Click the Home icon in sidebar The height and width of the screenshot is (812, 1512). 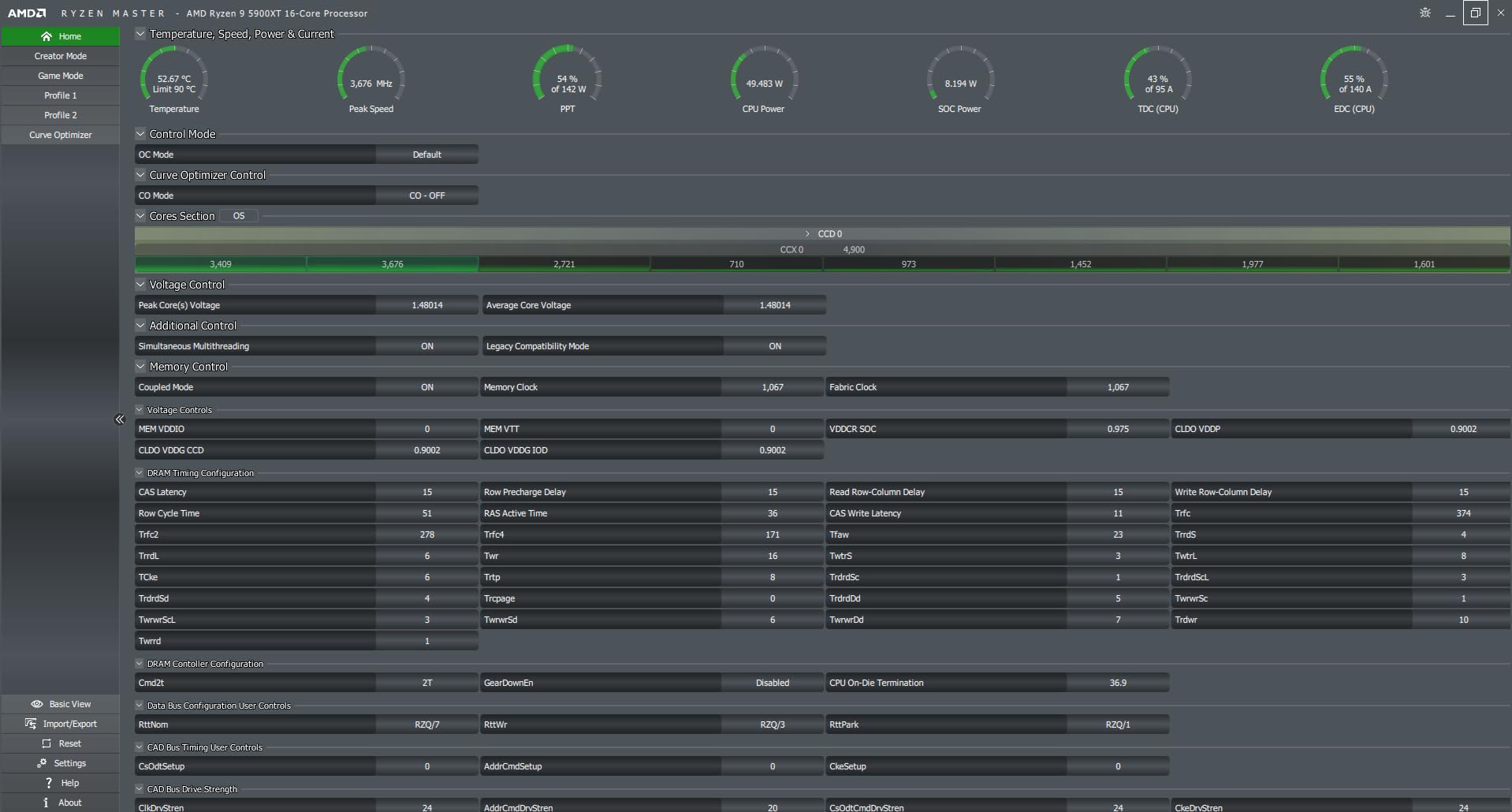(x=47, y=36)
